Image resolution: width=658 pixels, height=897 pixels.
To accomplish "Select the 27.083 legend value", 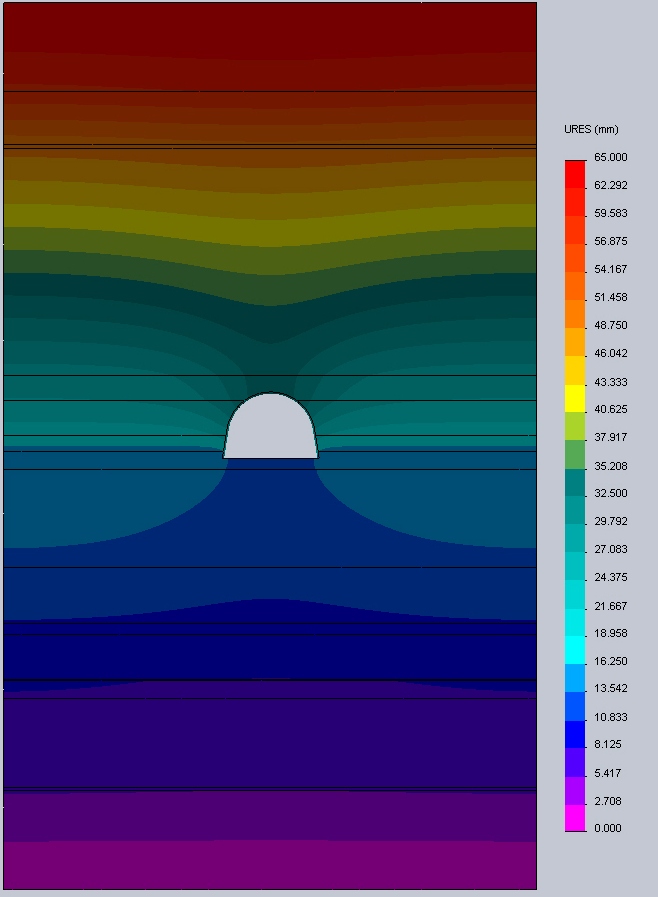I will [611, 550].
